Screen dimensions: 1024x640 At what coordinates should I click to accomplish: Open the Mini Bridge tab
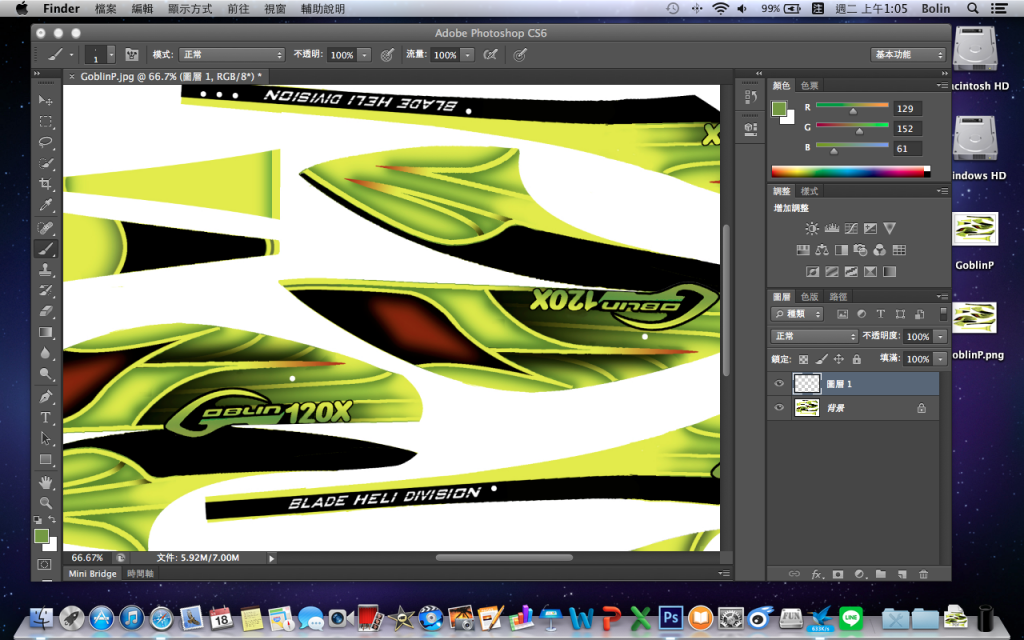point(92,573)
